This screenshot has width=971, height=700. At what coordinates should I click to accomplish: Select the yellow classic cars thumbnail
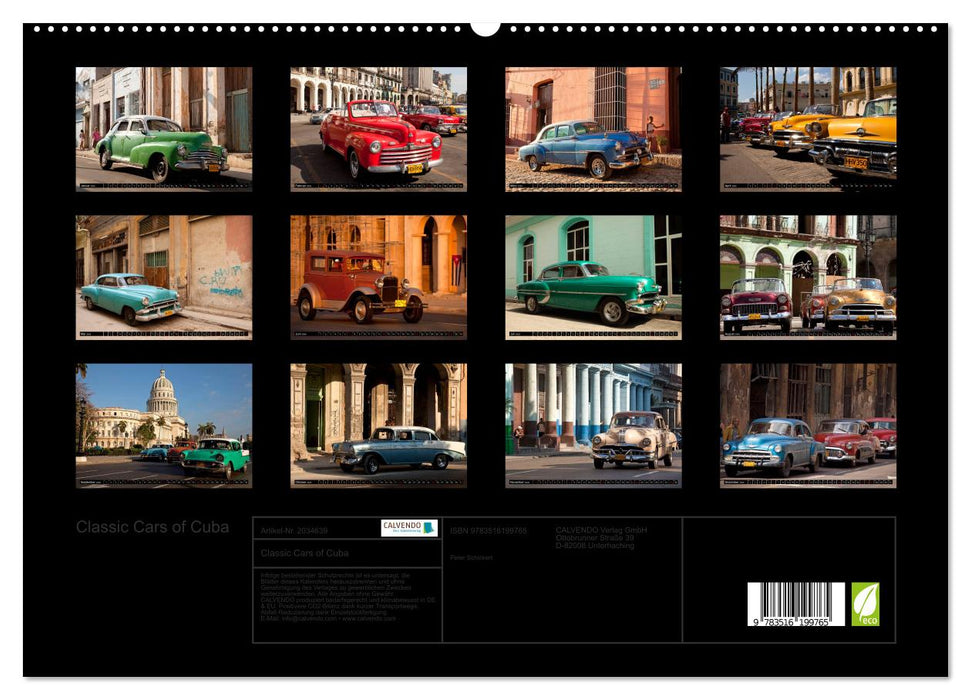(808, 128)
